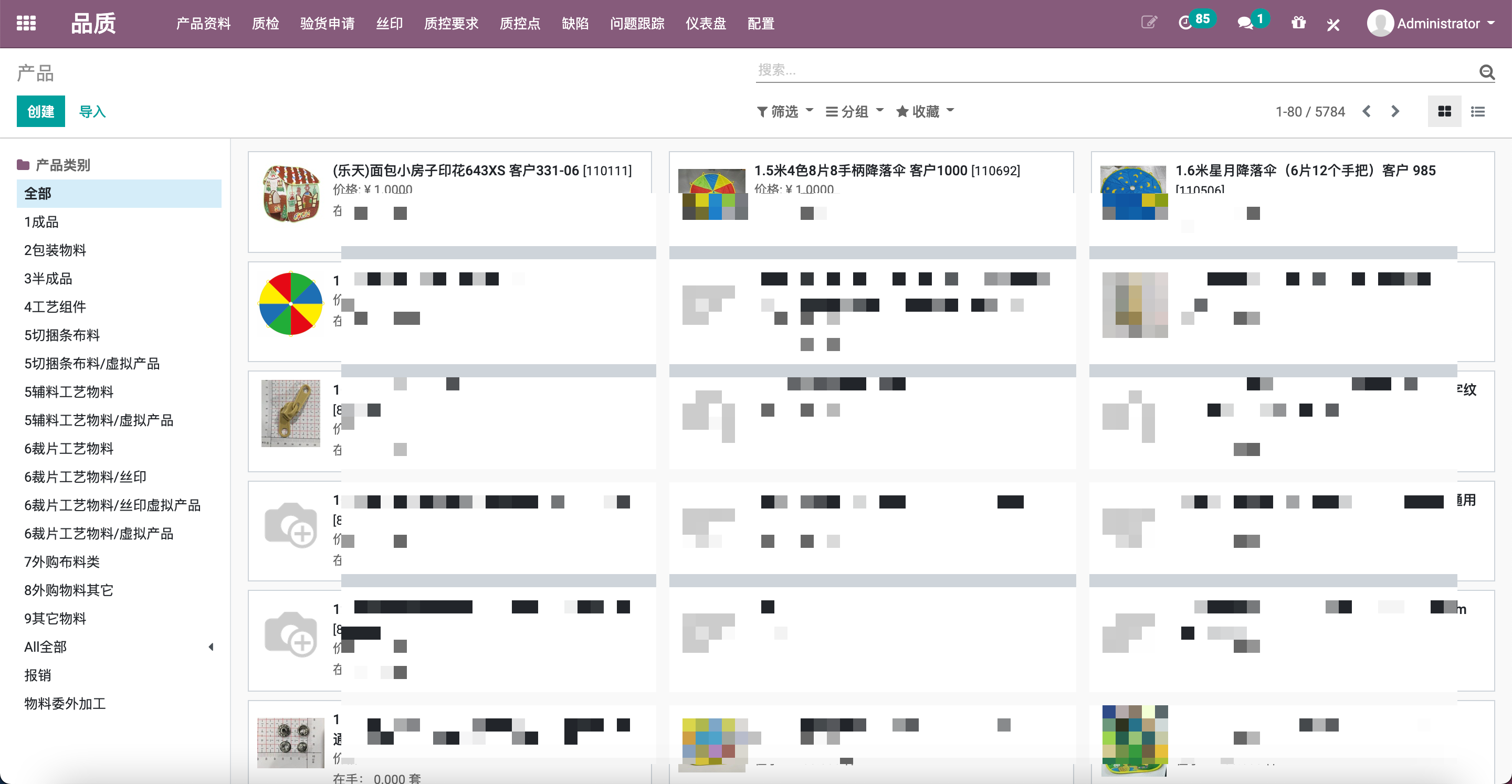Screen dimensions: 1512x784
Task: Select 8外购物料其它 category
Action: pyautogui.click(x=119, y=590)
